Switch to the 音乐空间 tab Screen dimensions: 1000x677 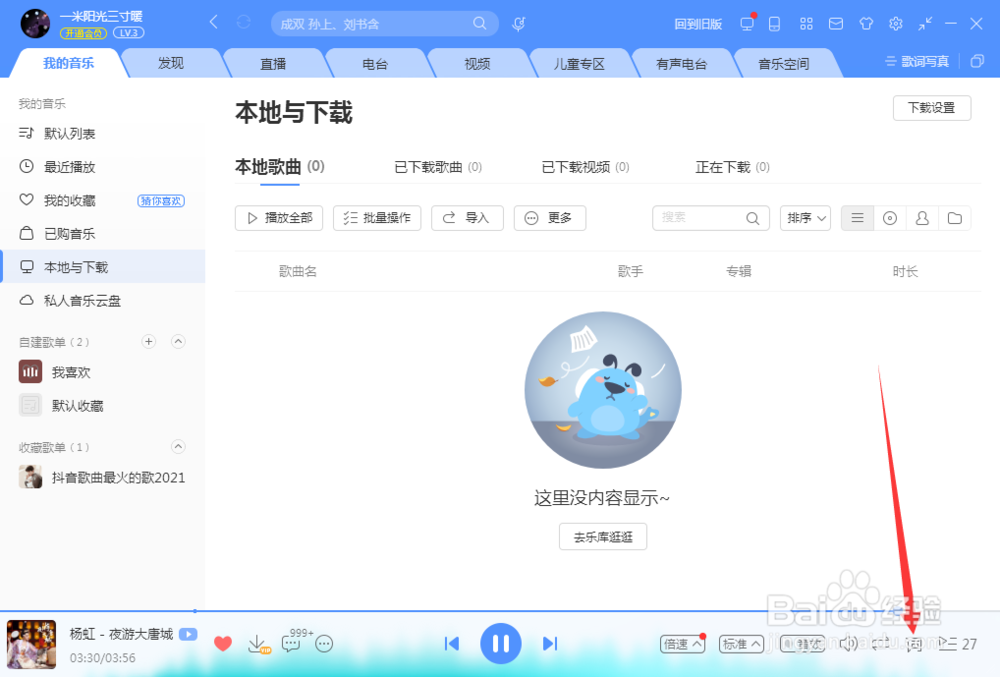783,63
